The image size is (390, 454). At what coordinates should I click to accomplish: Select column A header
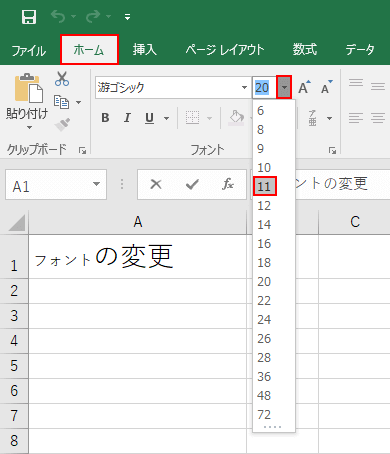coord(138,222)
